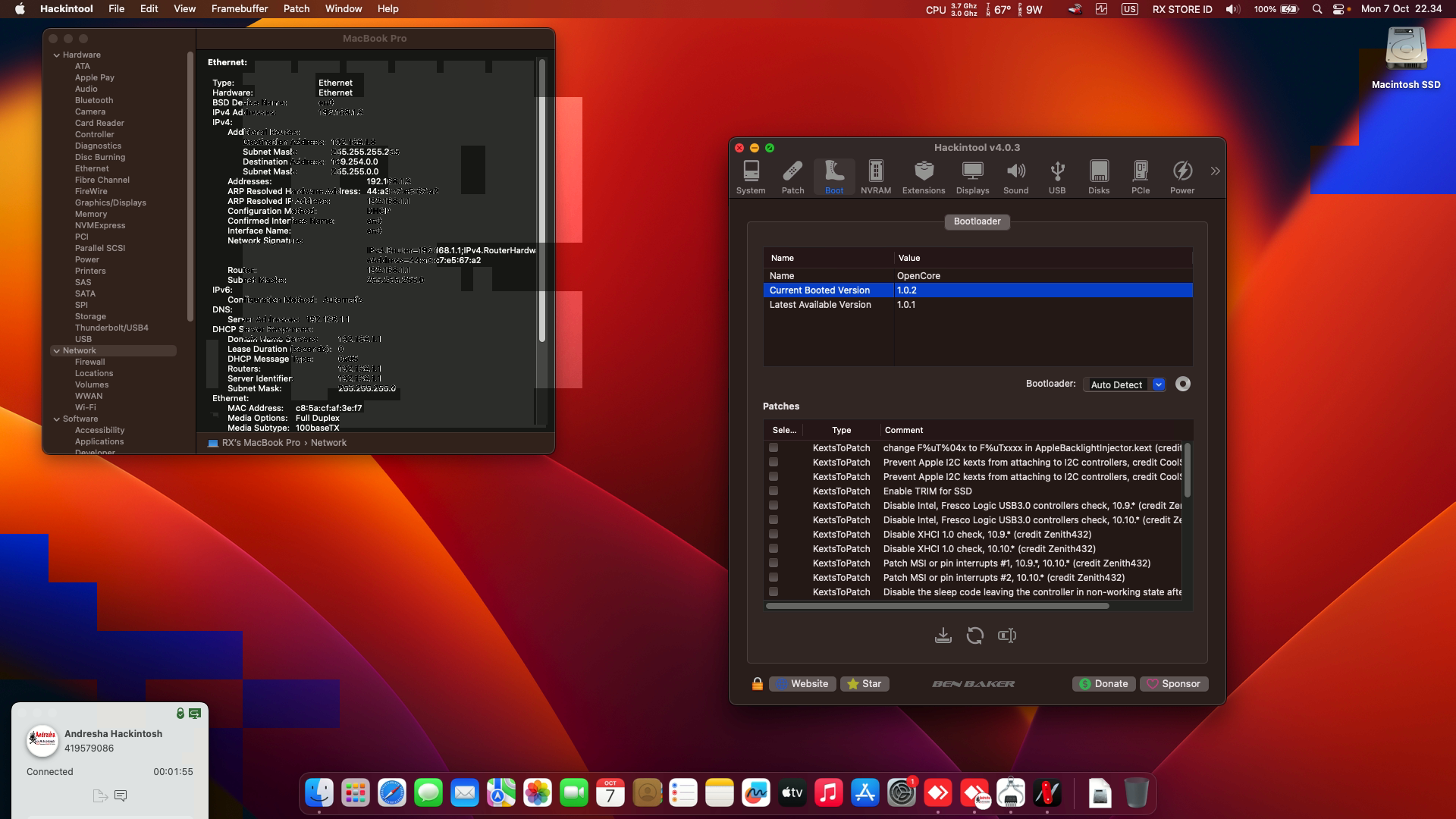The height and width of the screenshot is (819, 1456).
Task: Click the refresh icon below patches
Action: pos(975,635)
